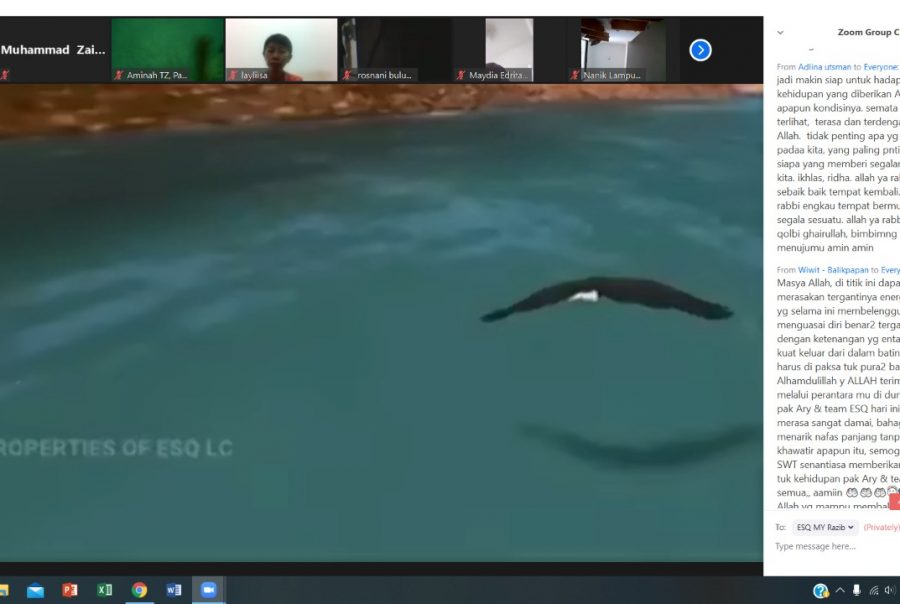Launch Excel from the taskbar
This screenshot has width=900, height=604.
click(104, 590)
